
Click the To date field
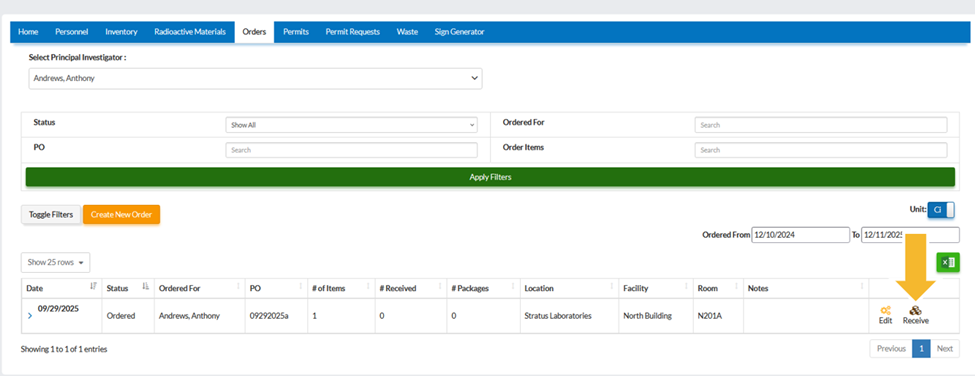(x=910, y=235)
